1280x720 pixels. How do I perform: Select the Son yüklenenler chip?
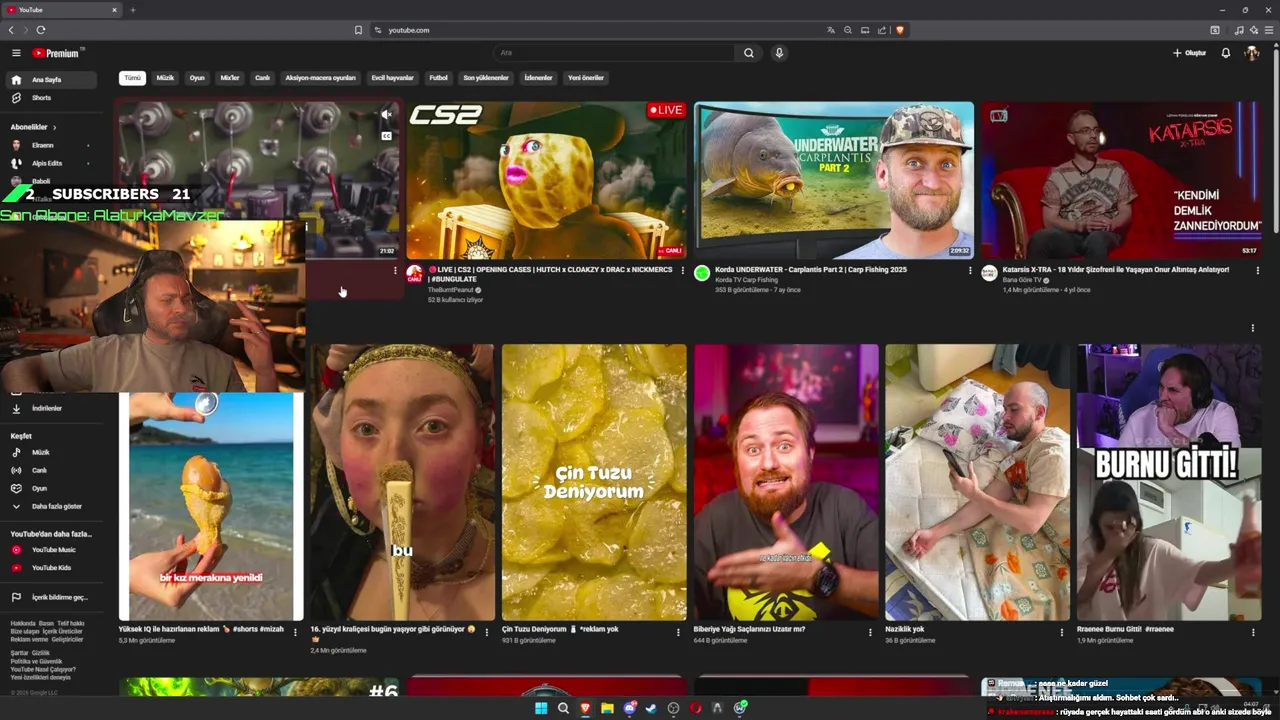[x=486, y=78]
